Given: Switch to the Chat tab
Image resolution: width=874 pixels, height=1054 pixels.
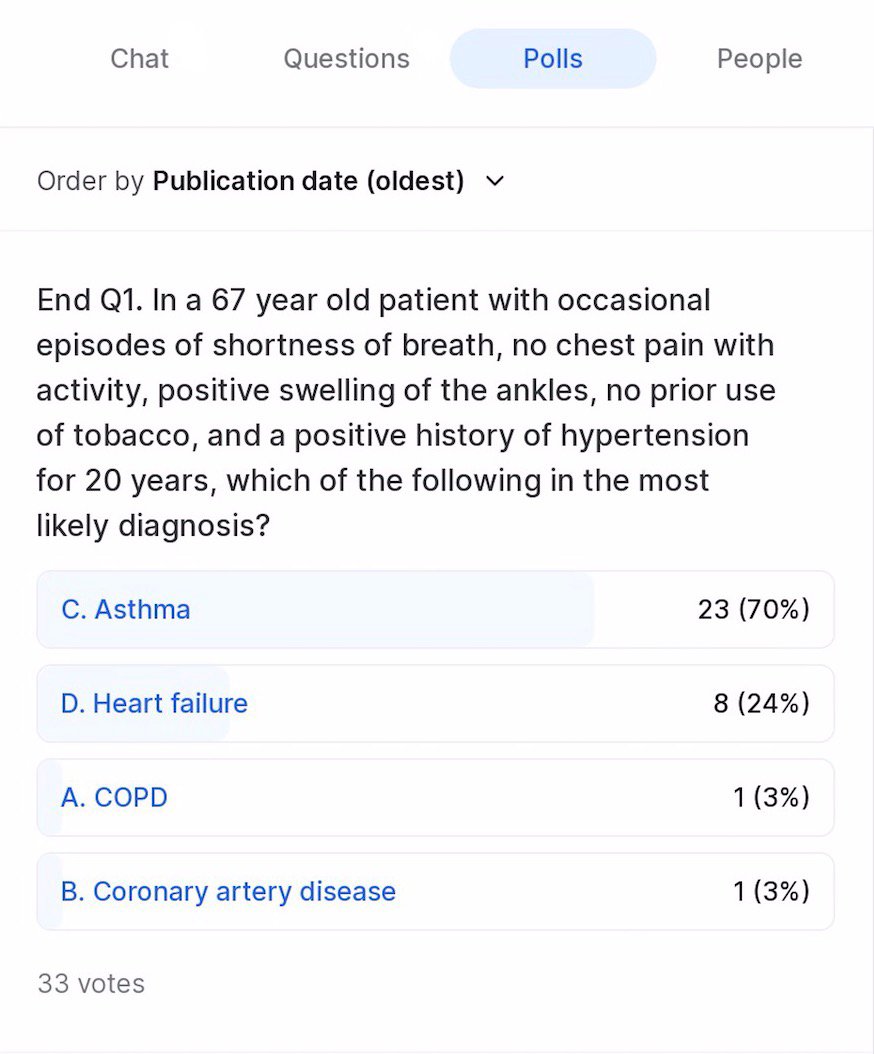Looking at the screenshot, I should (139, 59).
